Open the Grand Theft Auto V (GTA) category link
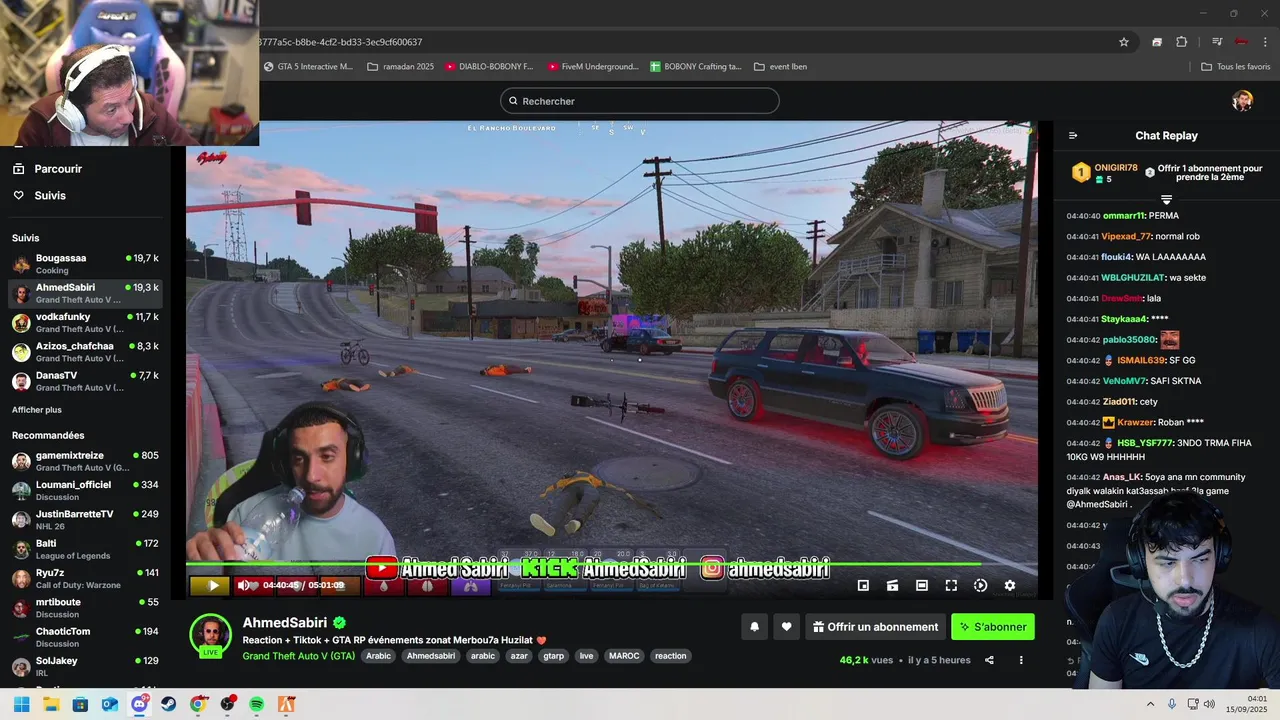 pos(299,656)
